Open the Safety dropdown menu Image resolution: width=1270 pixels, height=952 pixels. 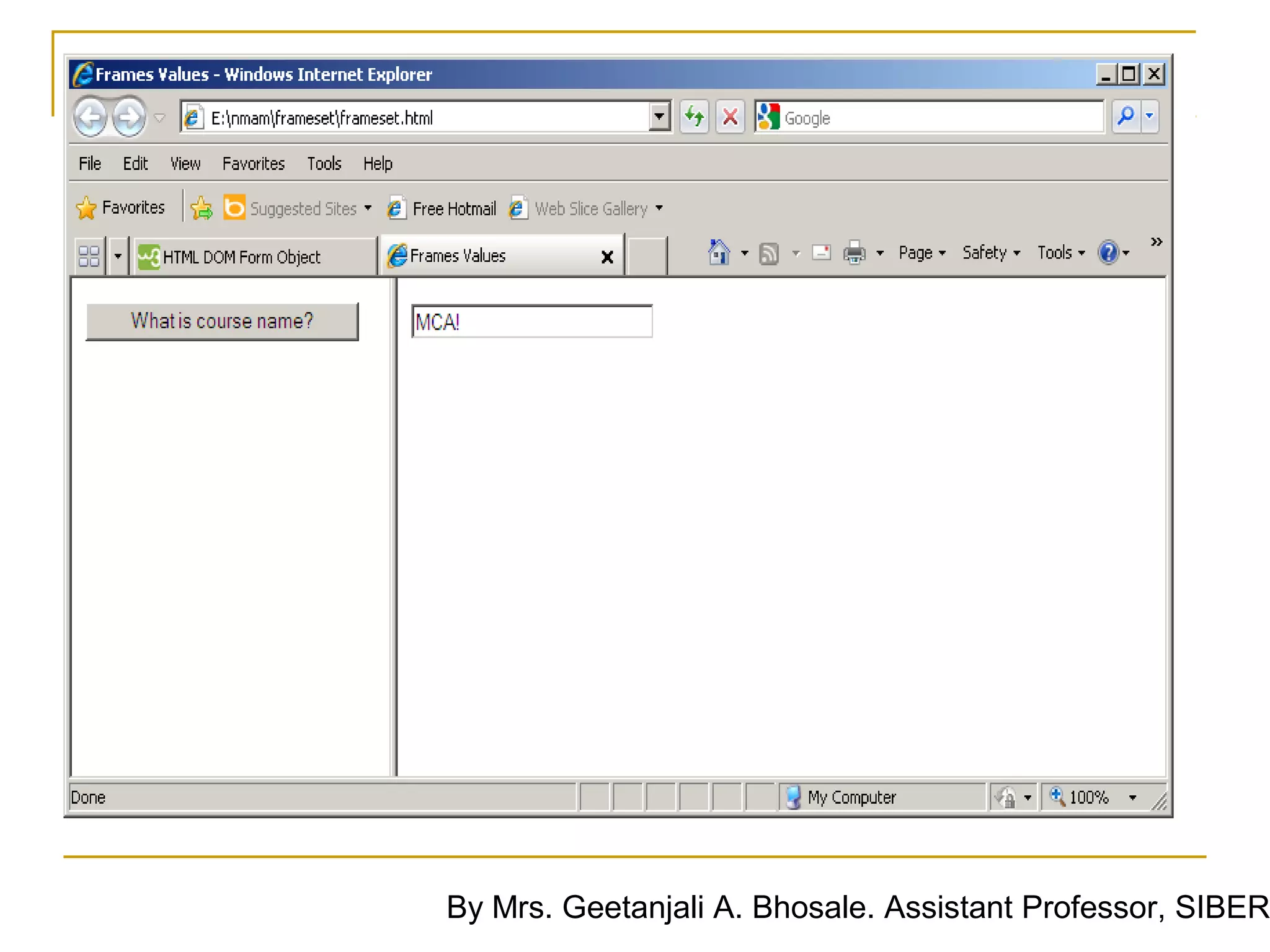pos(990,253)
